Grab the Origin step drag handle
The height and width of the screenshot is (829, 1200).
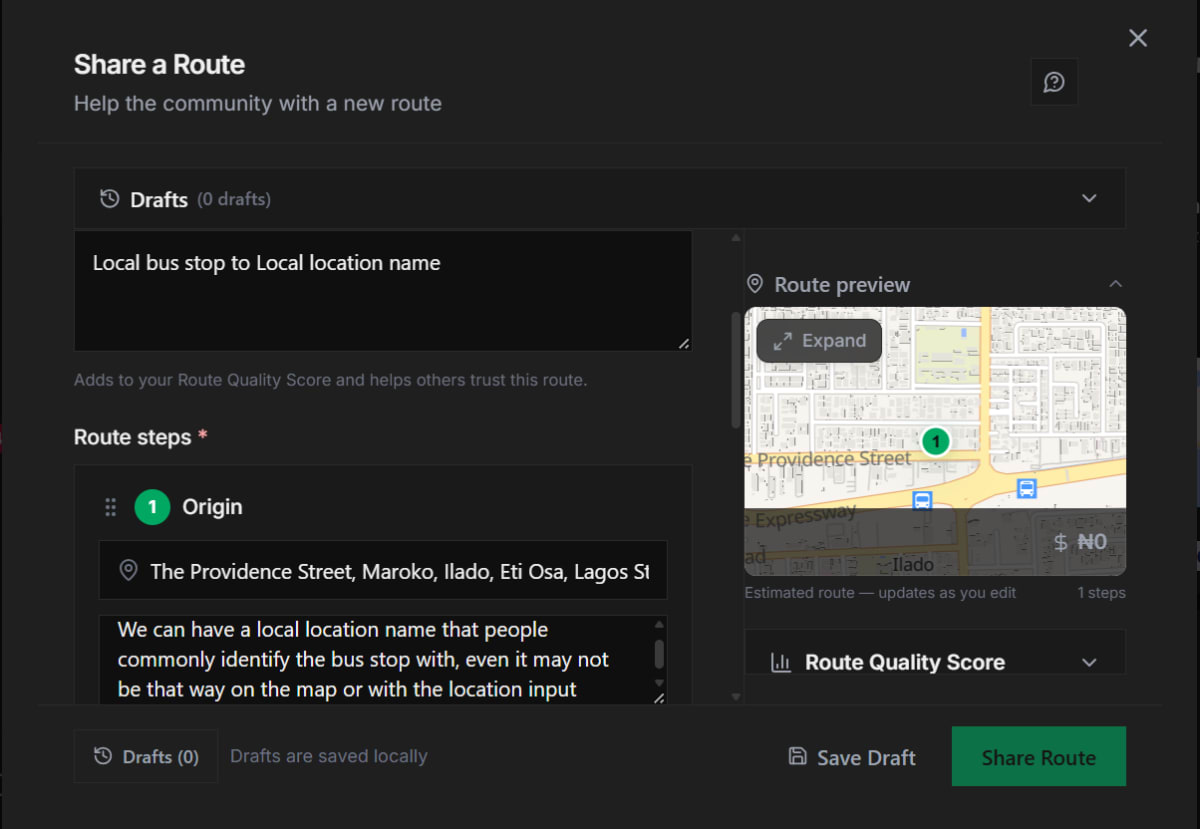pos(111,507)
